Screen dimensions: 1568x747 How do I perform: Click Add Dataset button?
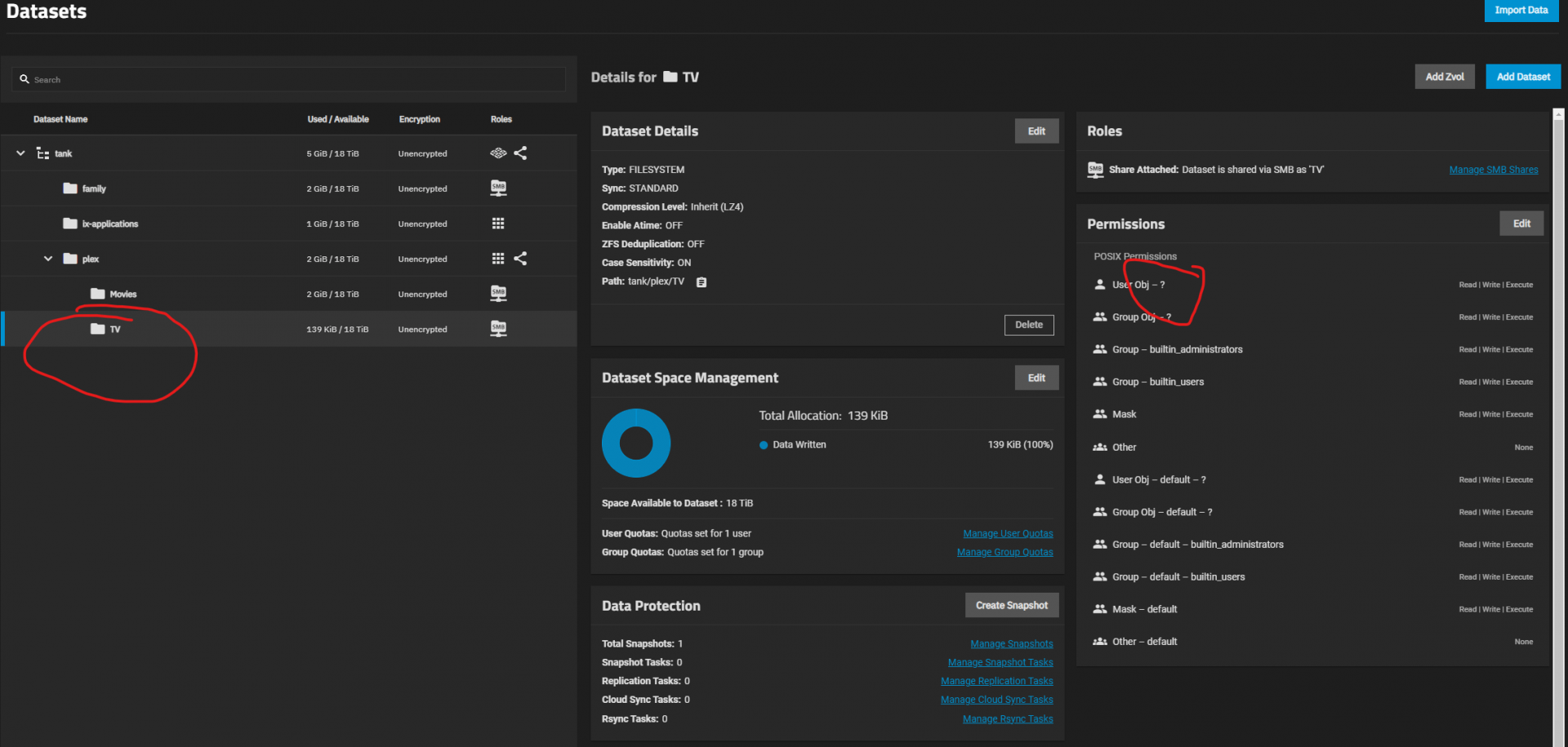1523,77
